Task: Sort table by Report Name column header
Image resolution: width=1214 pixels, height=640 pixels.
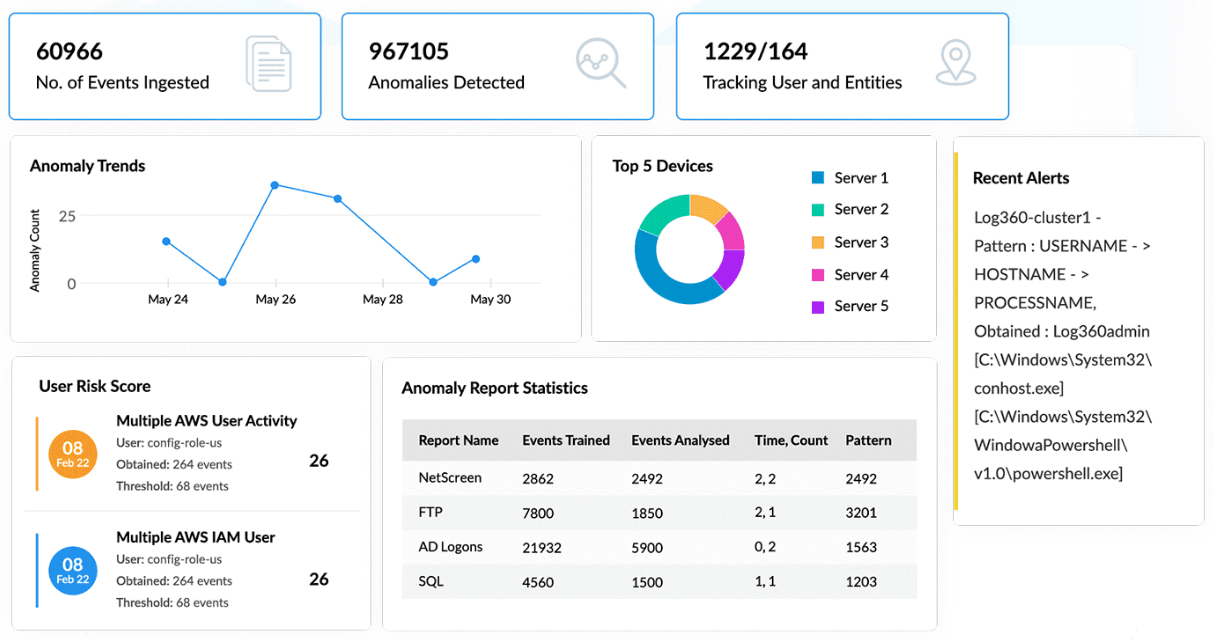Action: [458, 440]
